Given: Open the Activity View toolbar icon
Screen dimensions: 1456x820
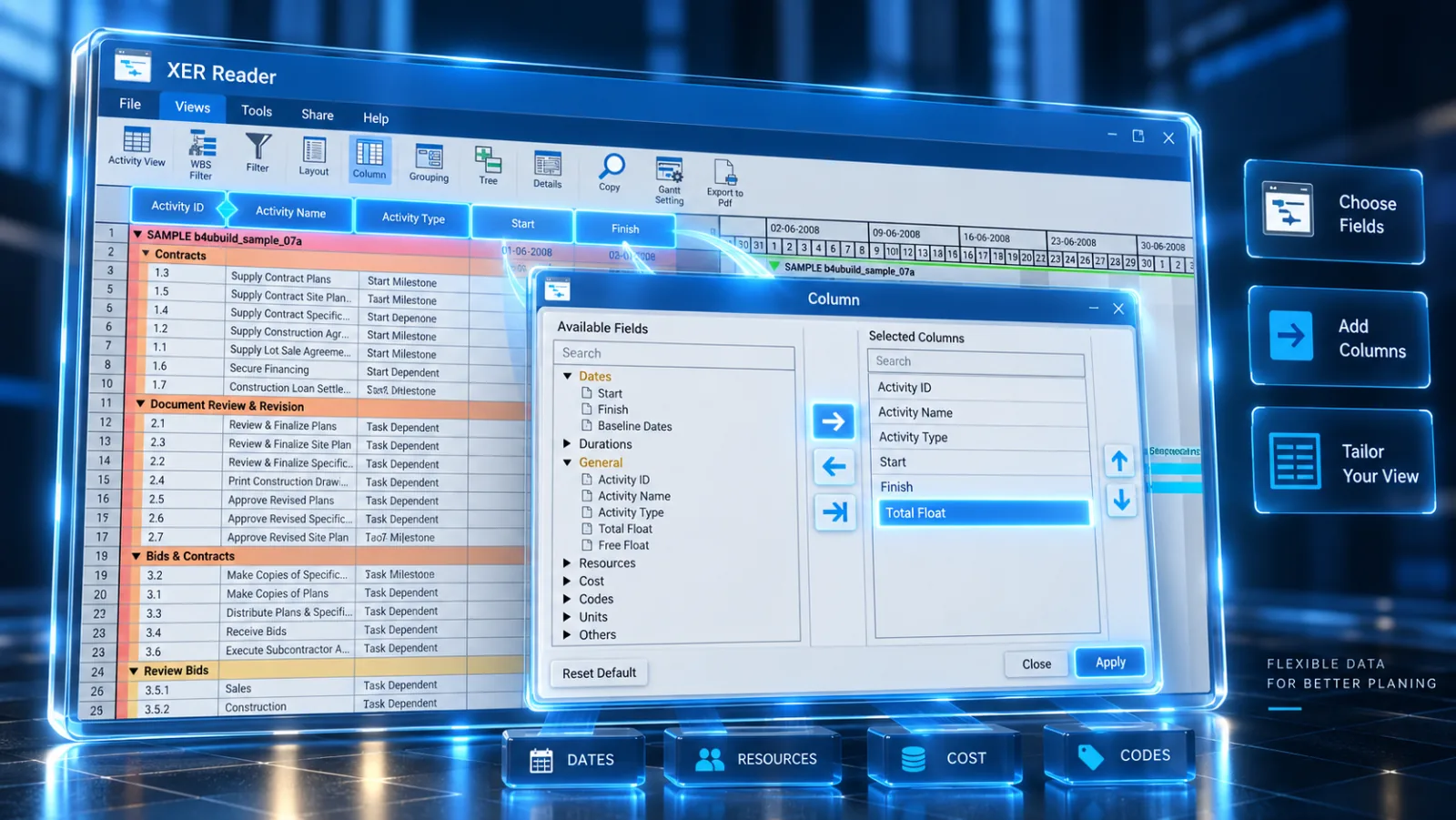Looking at the screenshot, I should [136, 141].
